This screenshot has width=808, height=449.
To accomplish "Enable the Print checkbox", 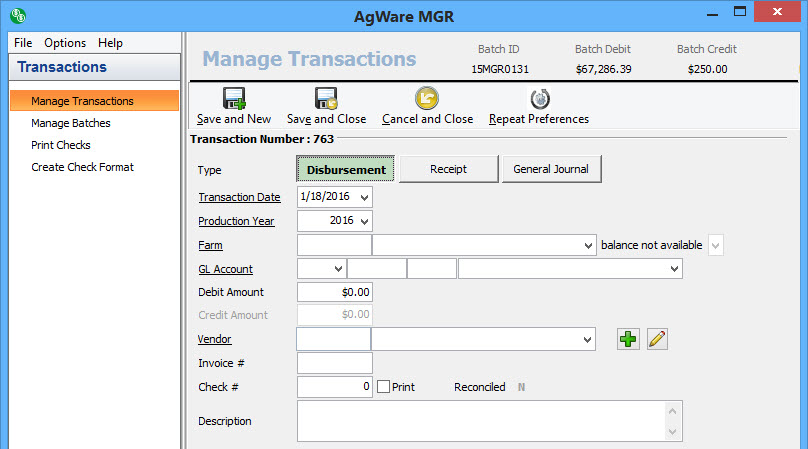I will pyautogui.click(x=384, y=387).
